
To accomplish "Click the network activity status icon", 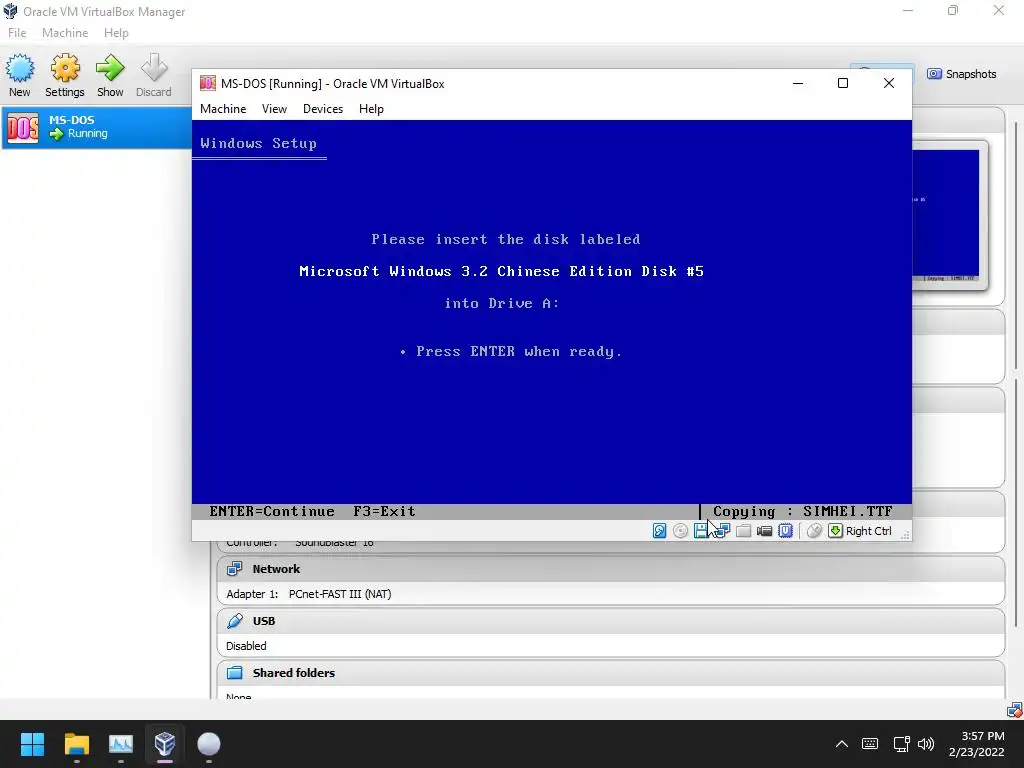I will pyautogui.click(x=722, y=531).
